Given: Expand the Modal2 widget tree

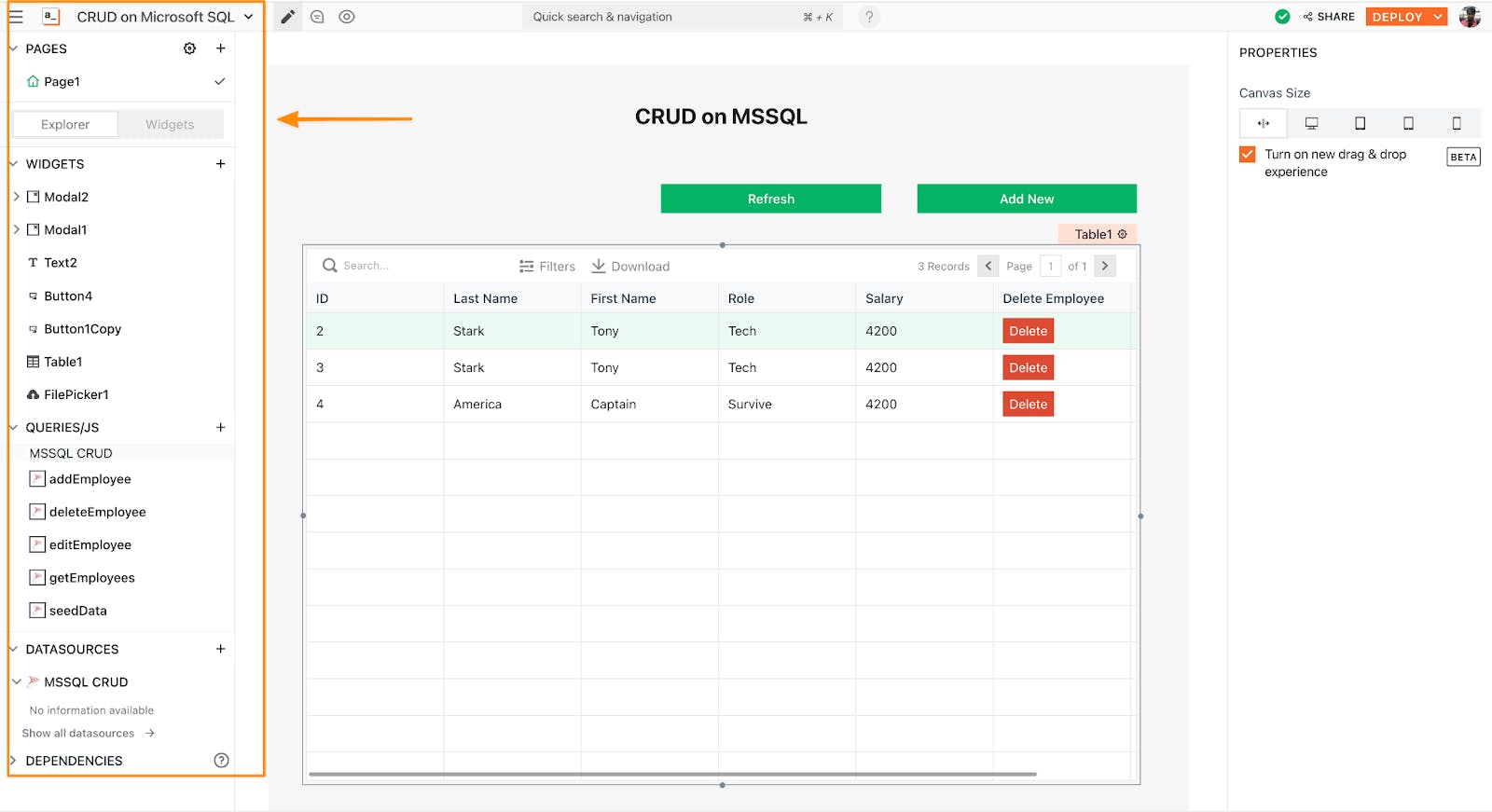Looking at the screenshot, I should tap(17, 197).
